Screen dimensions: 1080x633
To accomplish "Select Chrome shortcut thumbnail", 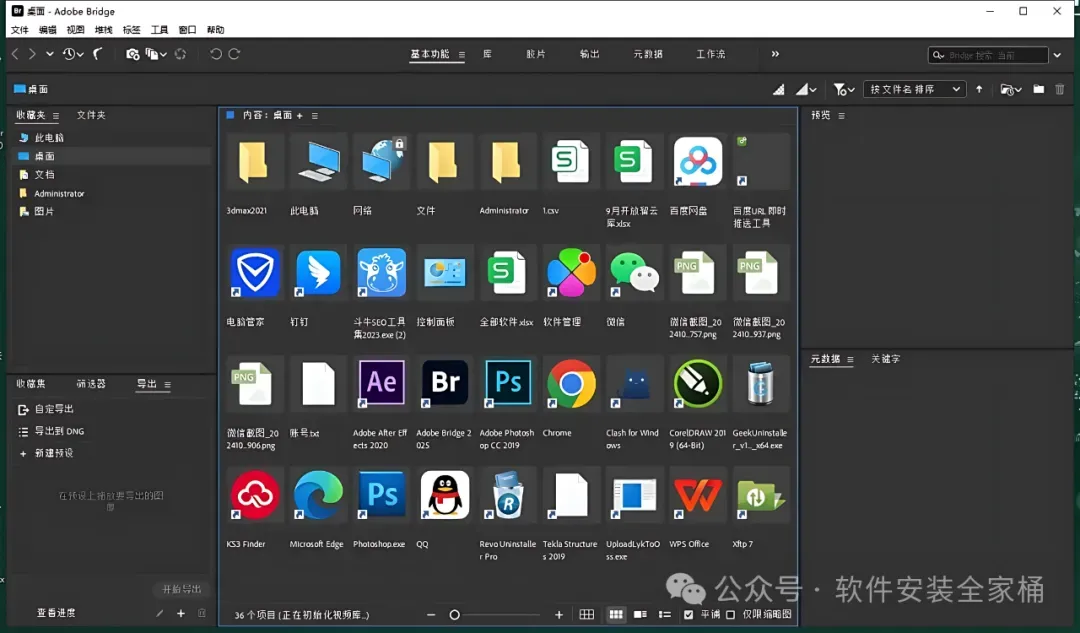I will coord(571,383).
